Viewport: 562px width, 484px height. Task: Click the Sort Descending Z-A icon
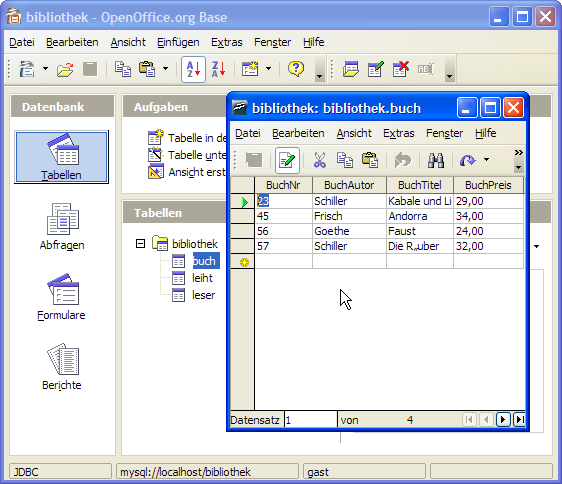click(x=218, y=69)
